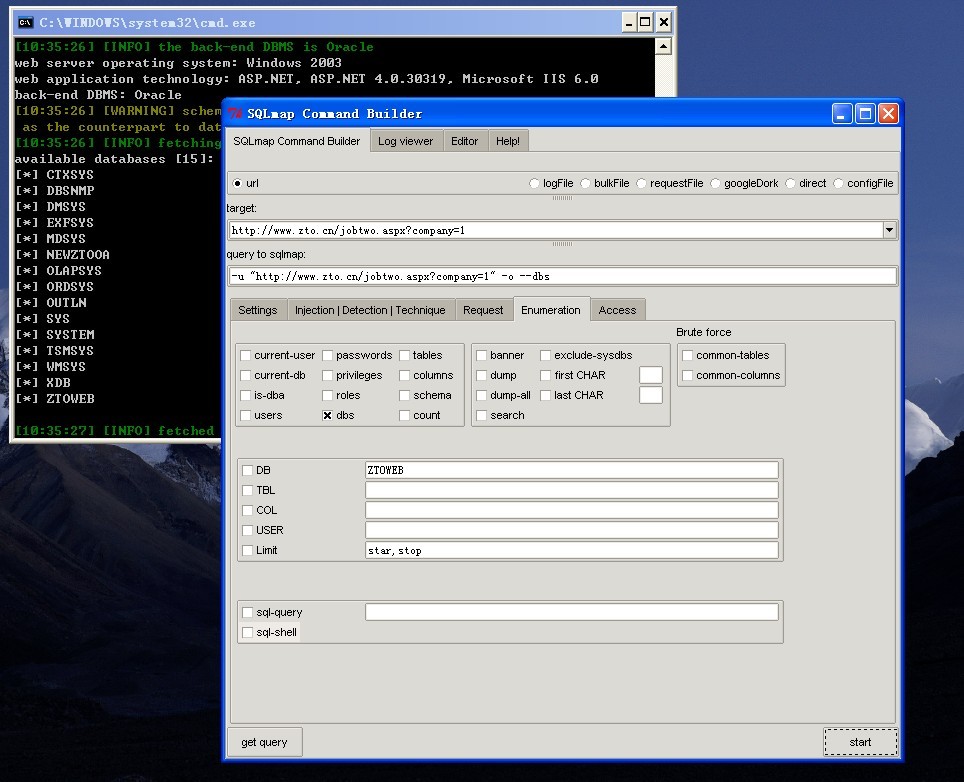Expand the target URL dropdown arrow
This screenshot has height=782, width=964.
pyautogui.click(x=890, y=230)
